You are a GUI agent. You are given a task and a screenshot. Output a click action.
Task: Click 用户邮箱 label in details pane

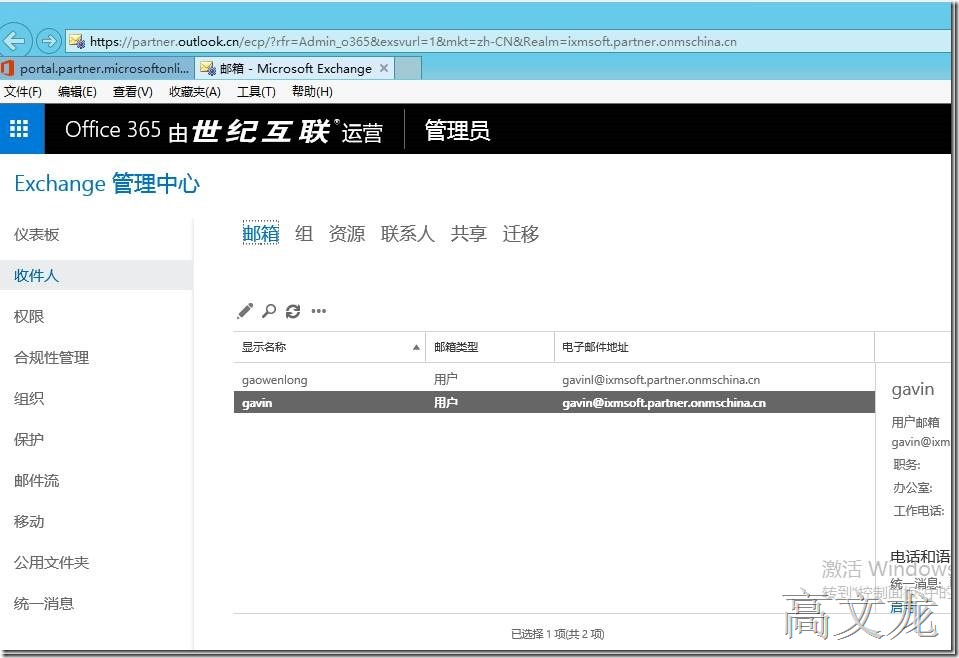(x=915, y=422)
